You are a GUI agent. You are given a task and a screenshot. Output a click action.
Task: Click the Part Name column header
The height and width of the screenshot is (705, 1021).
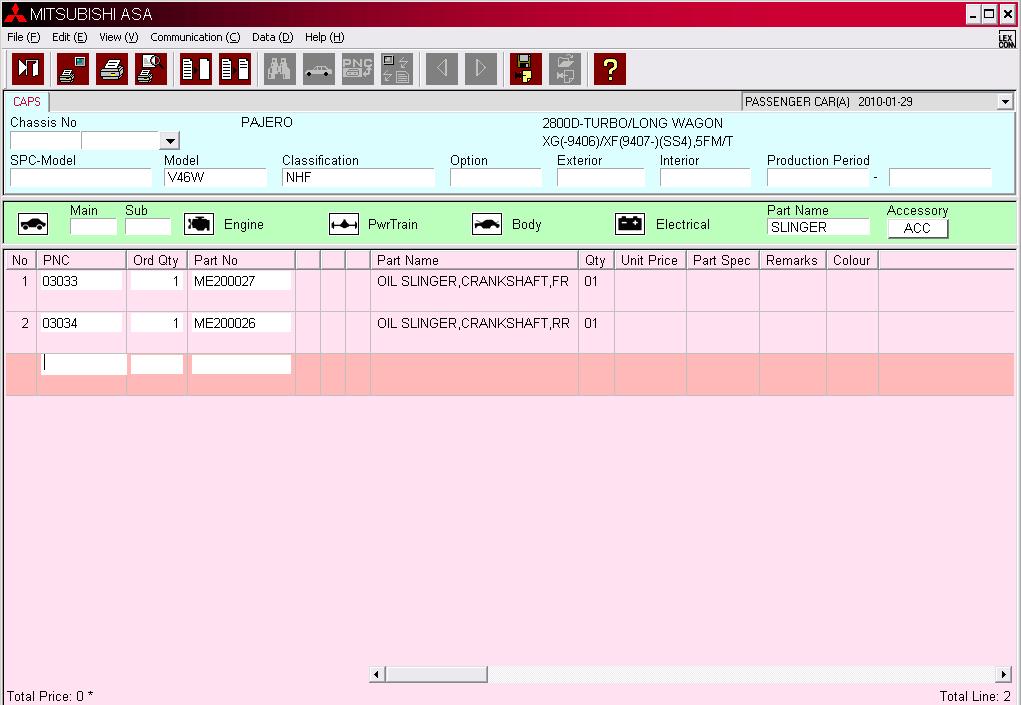(473, 260)
